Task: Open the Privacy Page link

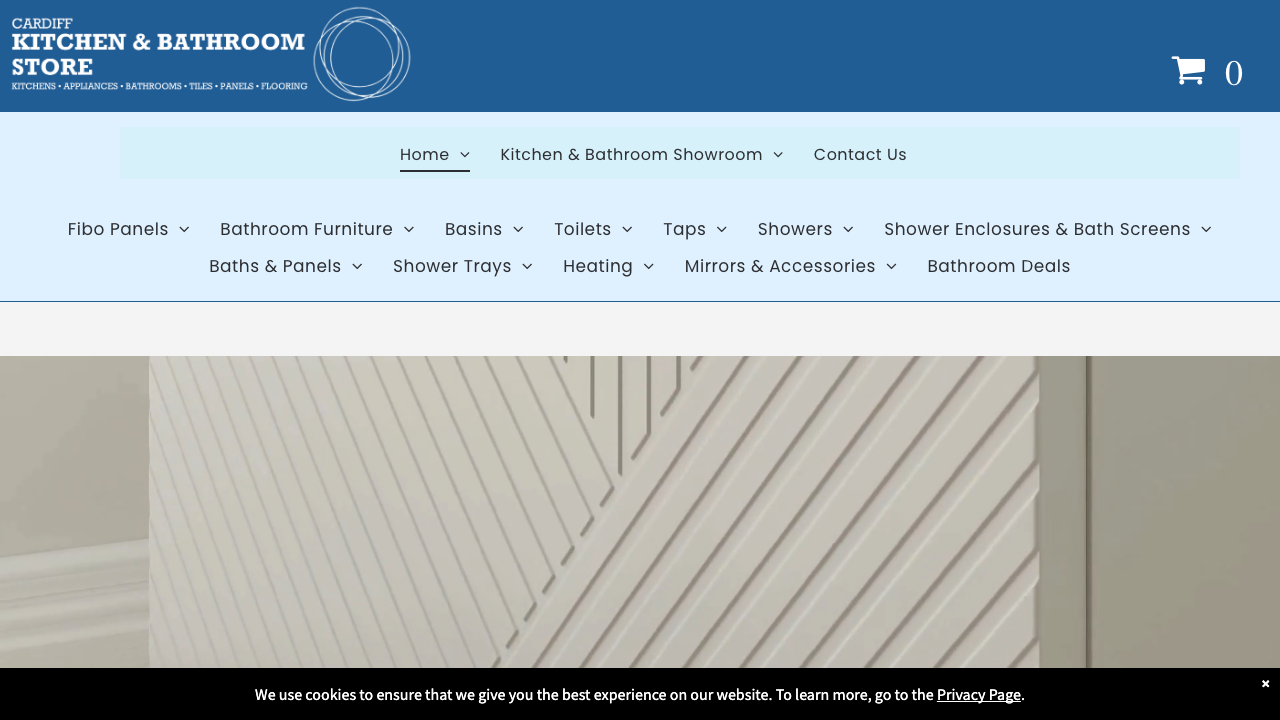Action: 978,694
